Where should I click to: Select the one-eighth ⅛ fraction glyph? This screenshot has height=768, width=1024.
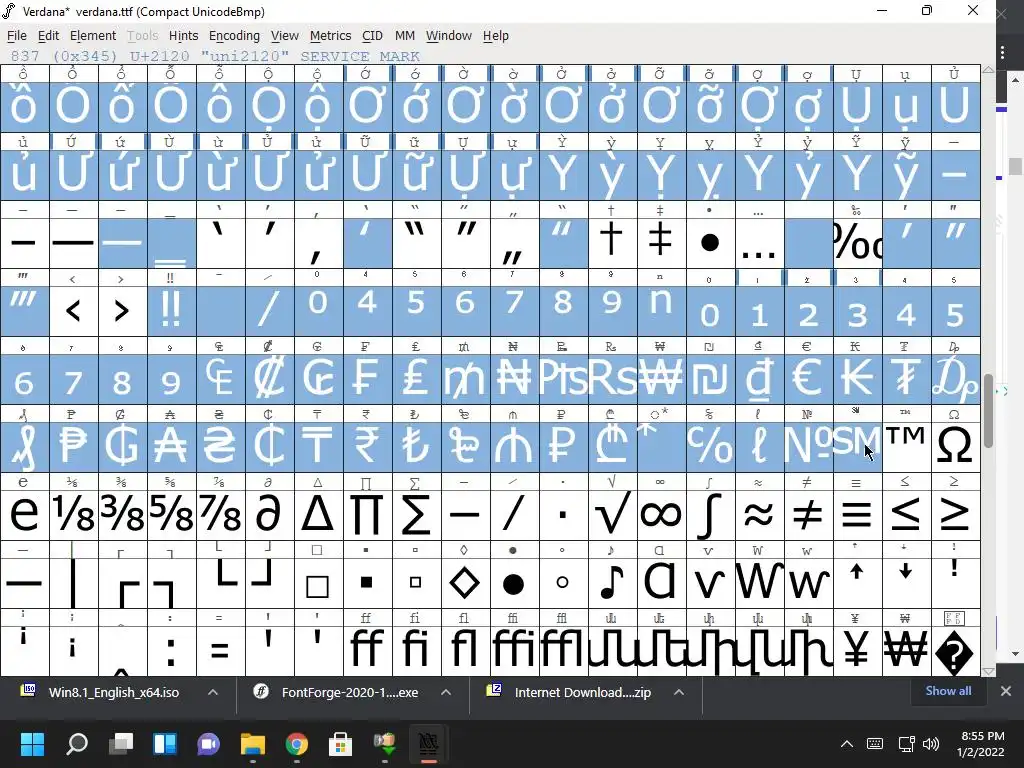[73, 515]
